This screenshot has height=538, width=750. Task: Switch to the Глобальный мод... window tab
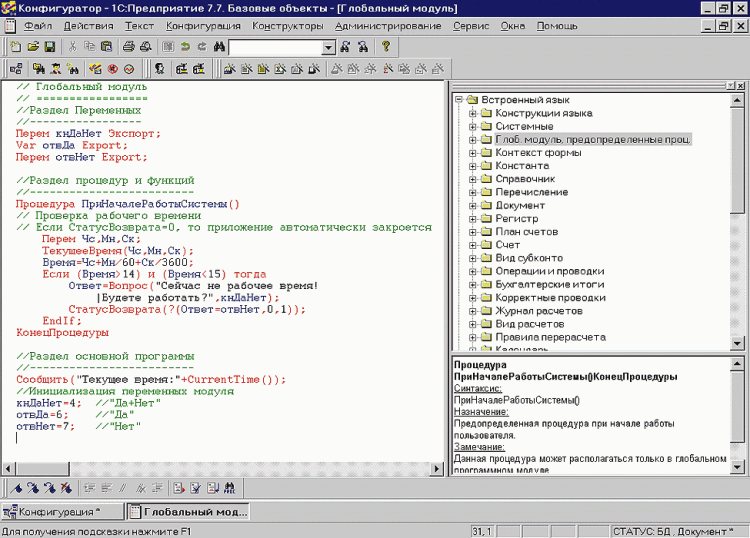click(188, 512)
